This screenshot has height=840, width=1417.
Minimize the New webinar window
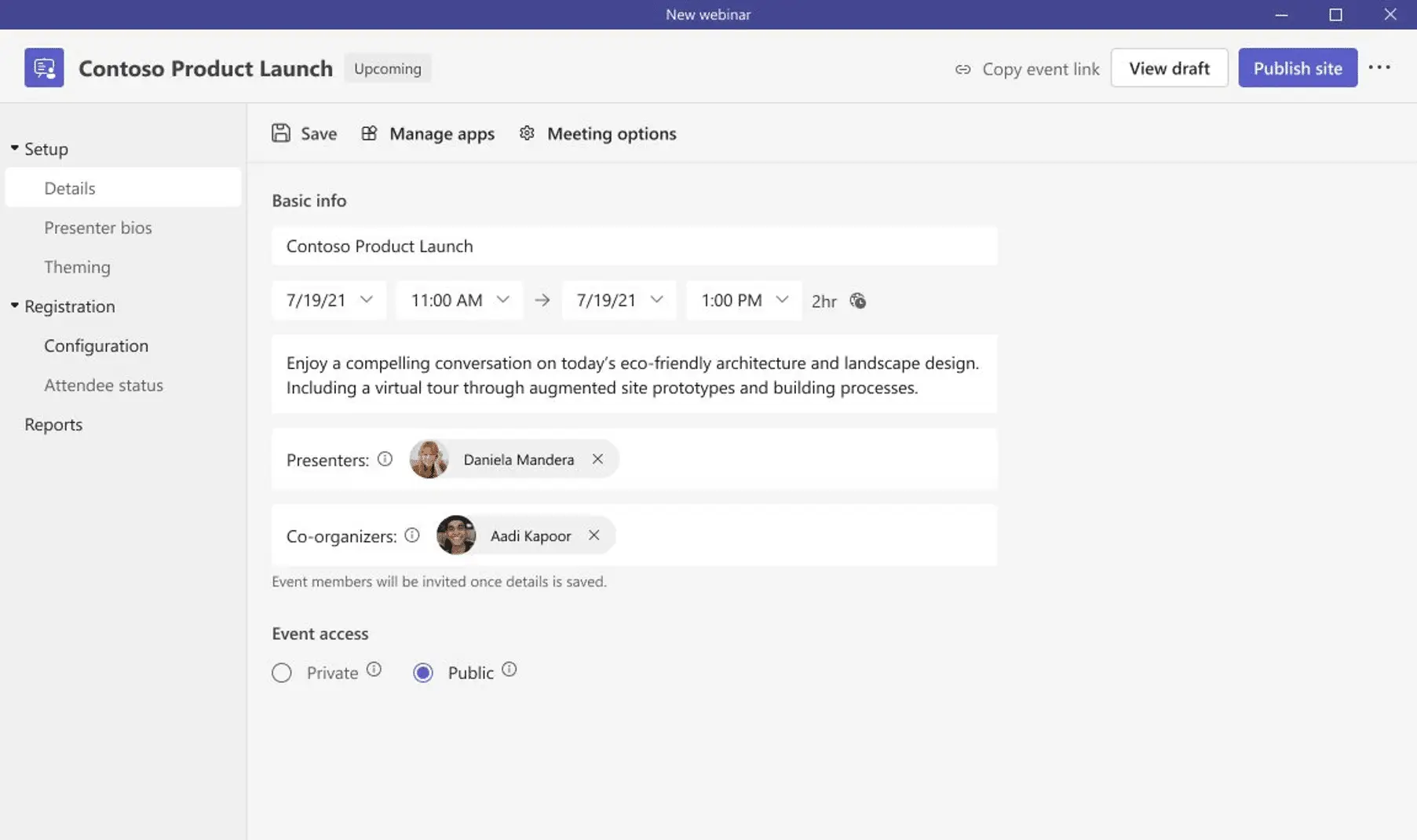tap(1281, 14)
